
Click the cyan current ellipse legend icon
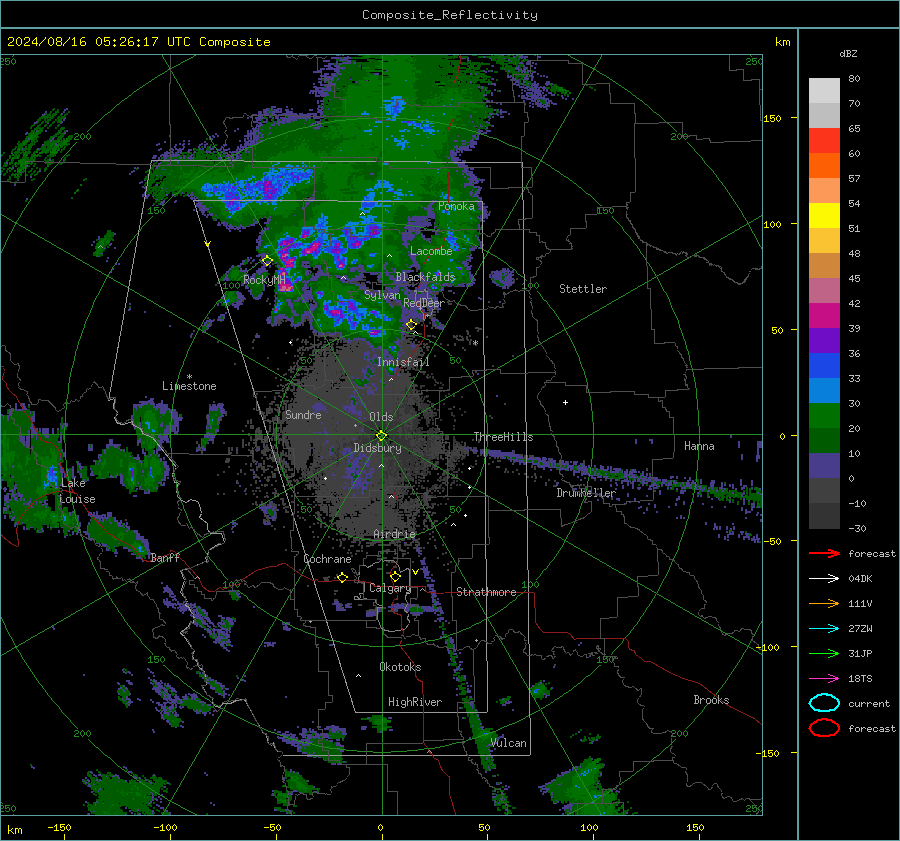click(x=824, y=703)
